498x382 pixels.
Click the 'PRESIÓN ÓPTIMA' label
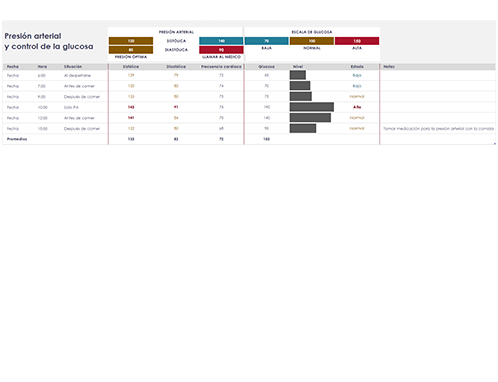(131, 57)
